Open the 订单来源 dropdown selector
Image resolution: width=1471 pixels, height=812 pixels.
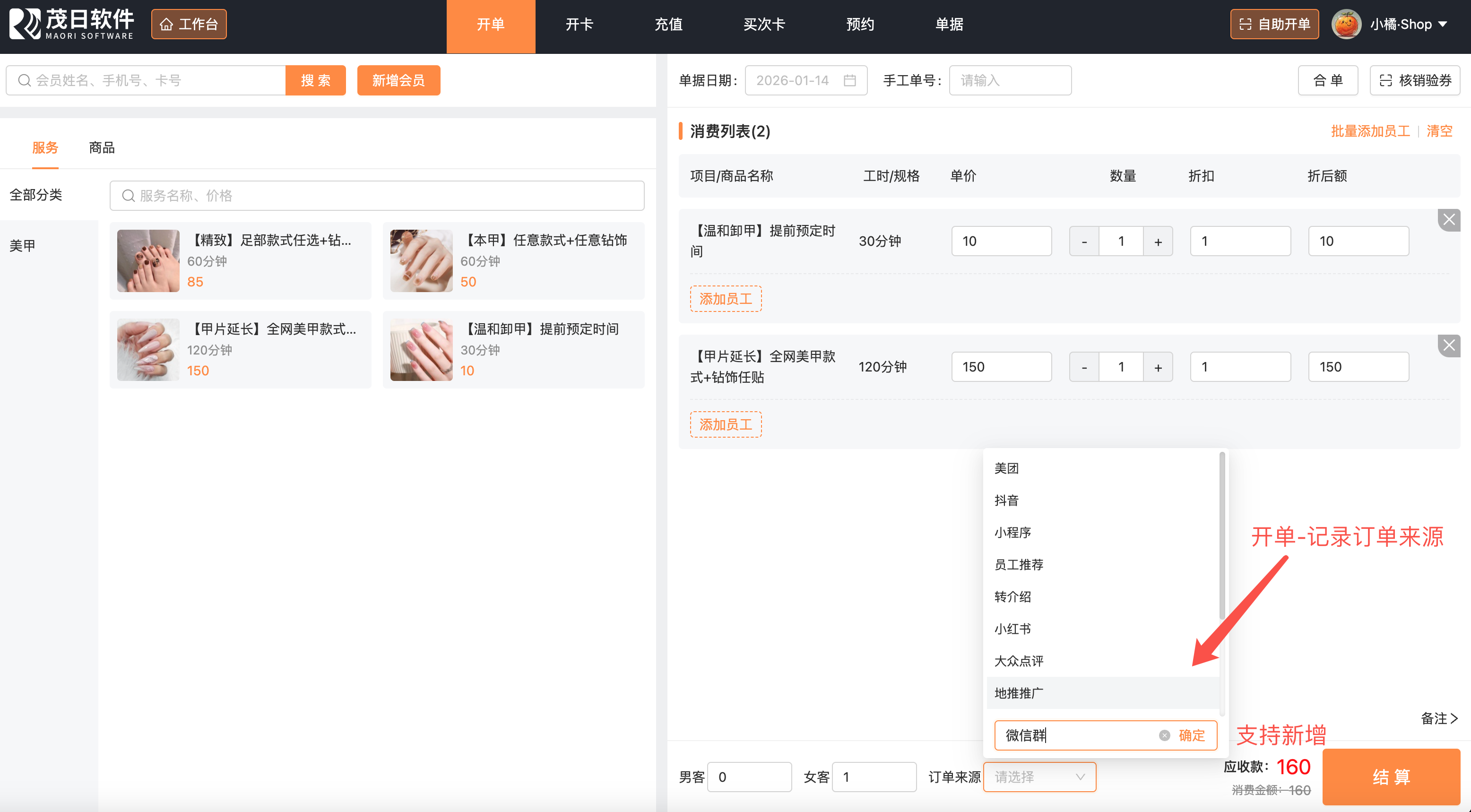click(x=1039, y=777)
